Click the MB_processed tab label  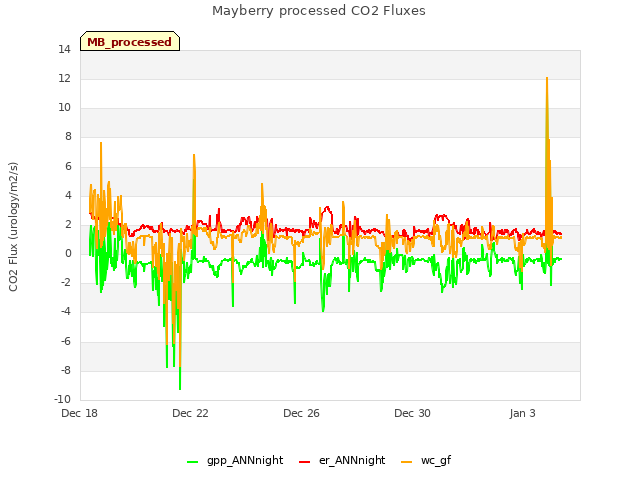[129, 42]
